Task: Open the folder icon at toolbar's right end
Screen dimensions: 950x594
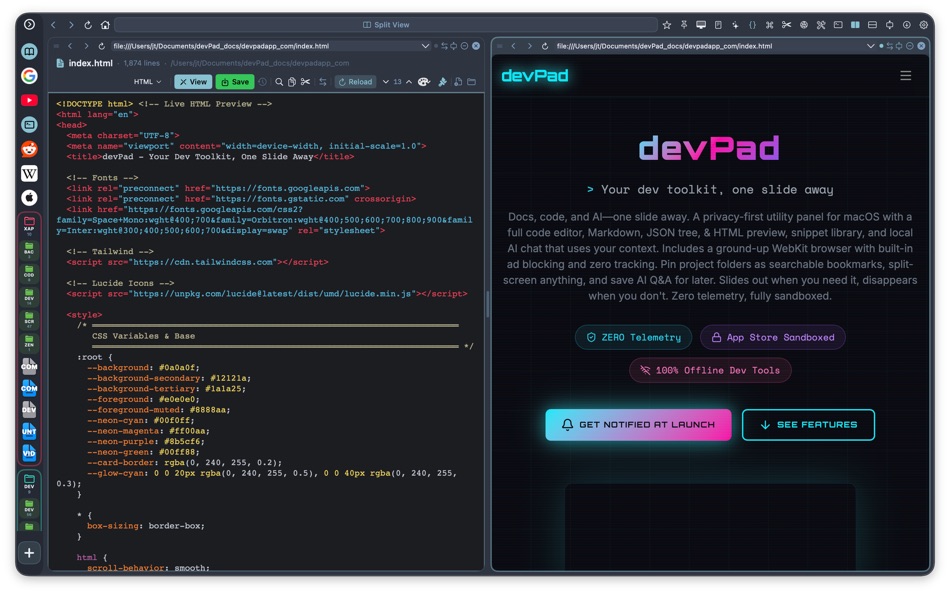Action: (471, 81)
